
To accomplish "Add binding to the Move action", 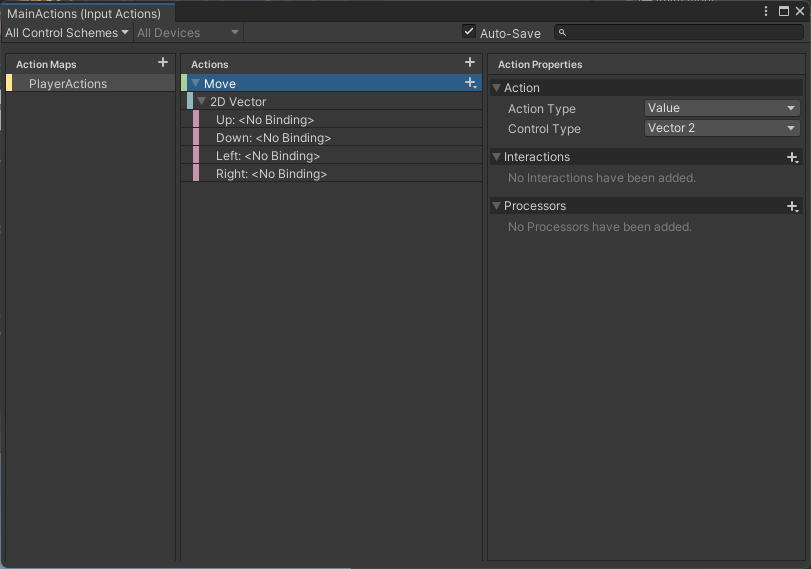I will click(x=470, y=83).
